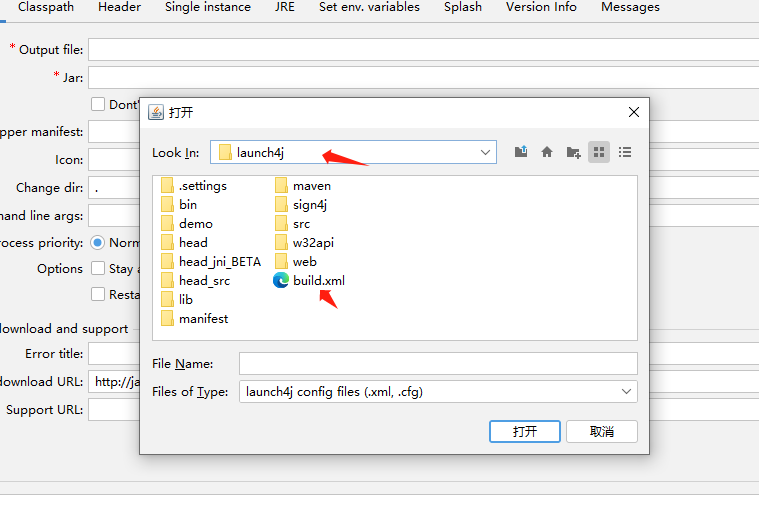Click the Jar input field
This screenshot has height=518, width=759.
tap(424, 77)
